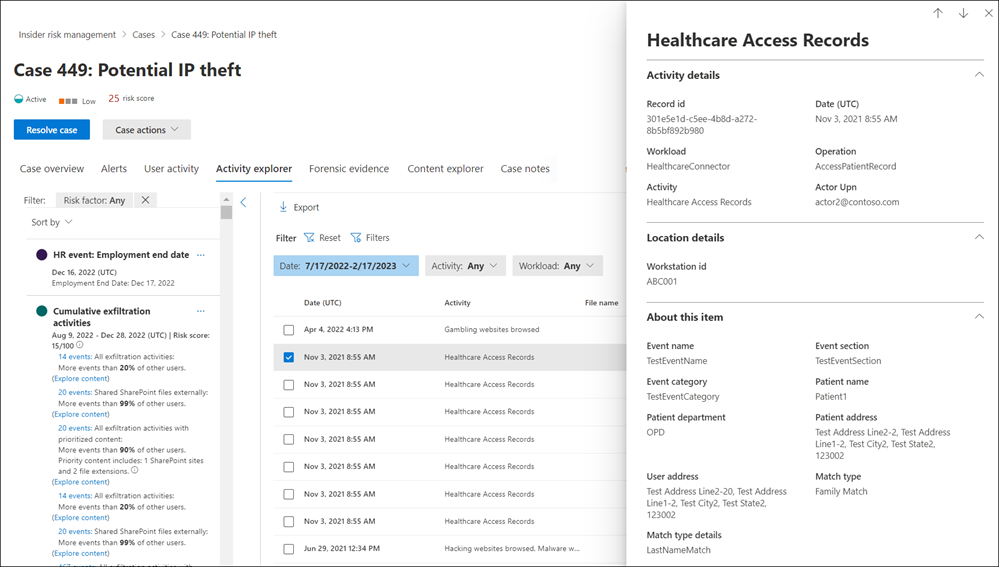Screen dimensions: 1000x567
Task: Click the Resolve case button
Action: 52,130
